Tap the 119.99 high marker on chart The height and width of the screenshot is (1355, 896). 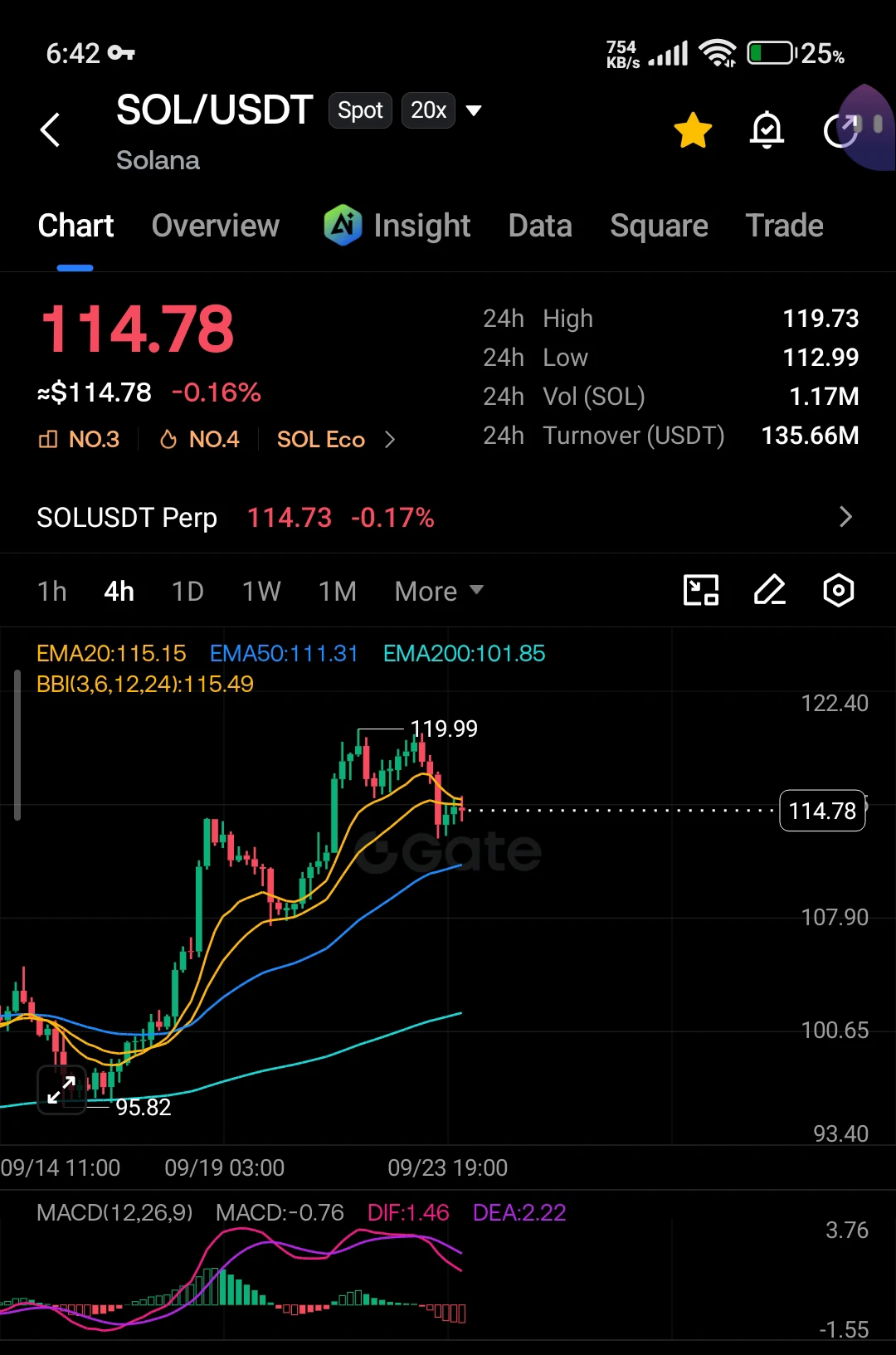444,729
